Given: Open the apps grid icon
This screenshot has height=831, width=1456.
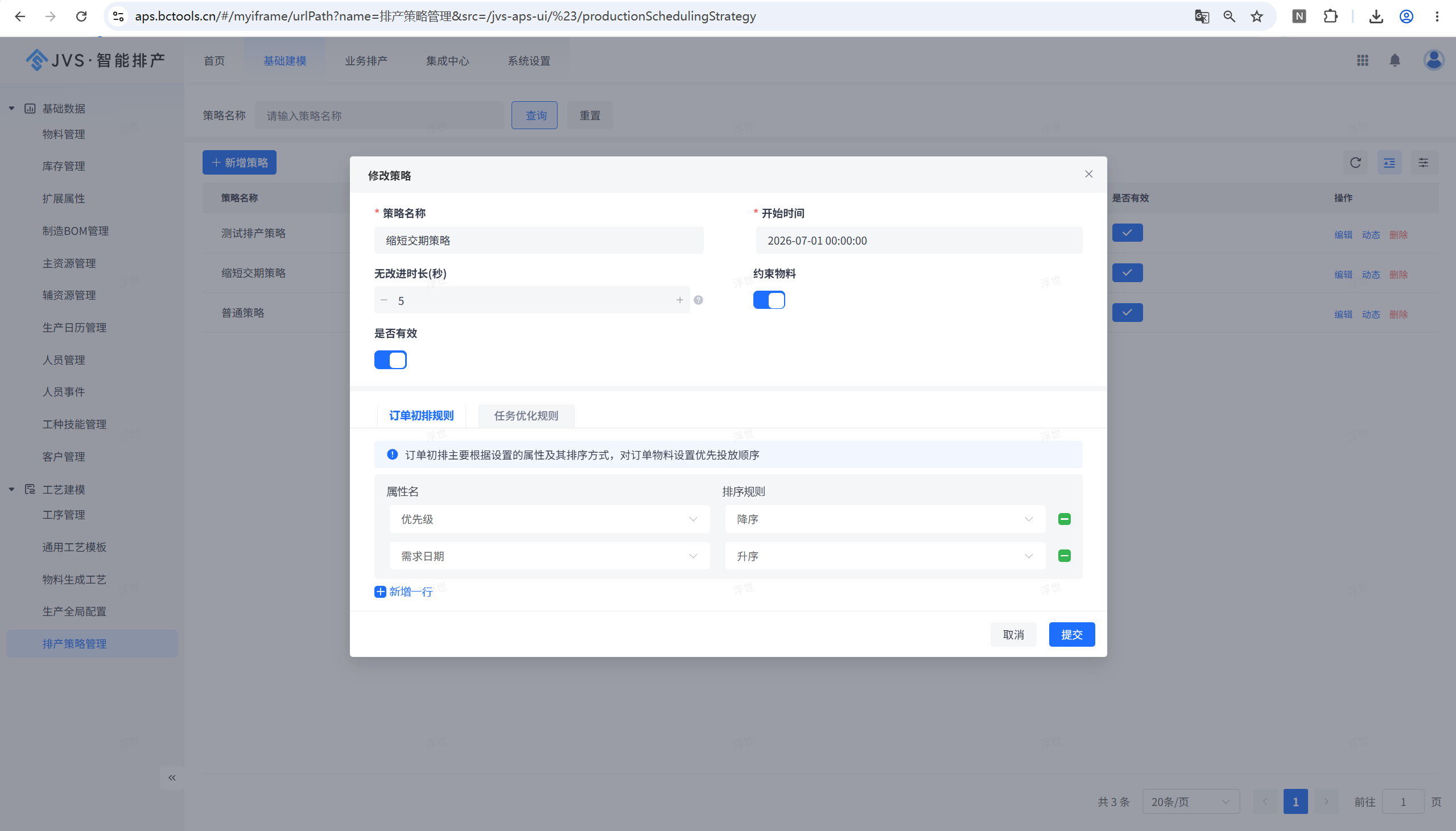Looking at the screenshot, I should click(x=1362, y=60).
